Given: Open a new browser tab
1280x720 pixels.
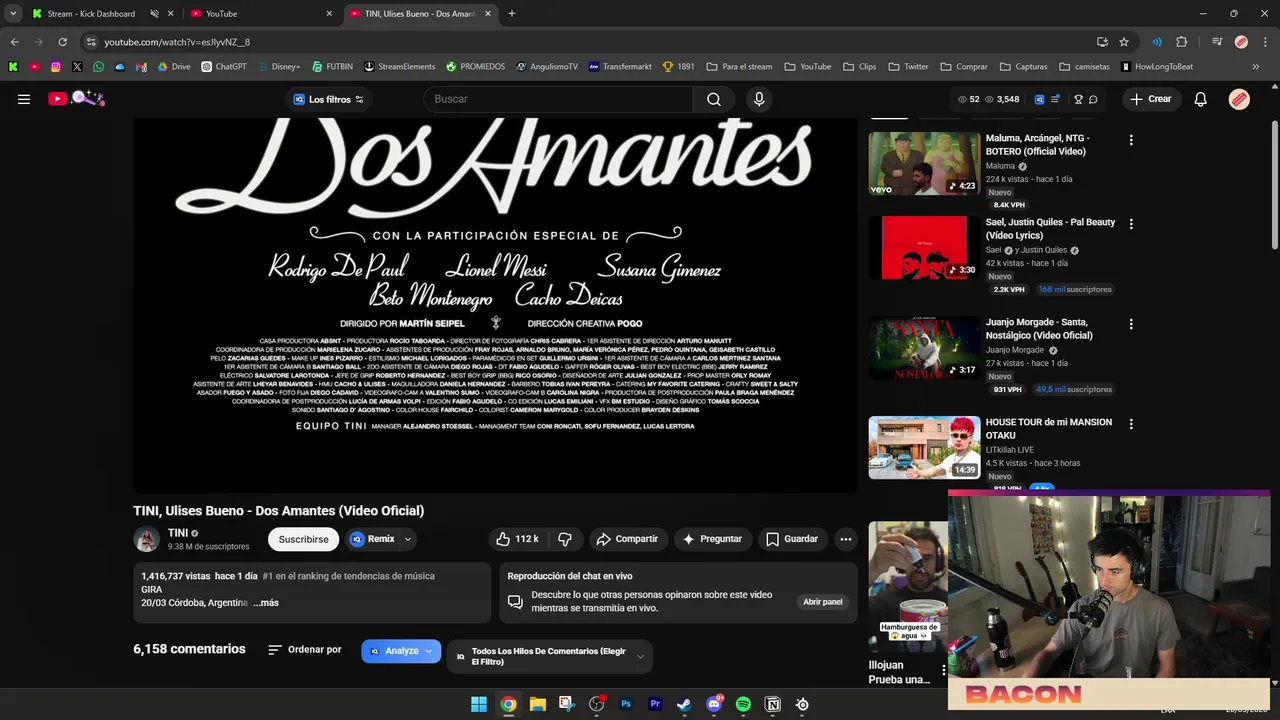Looking at the screenshot, I should tap(512, 14).
